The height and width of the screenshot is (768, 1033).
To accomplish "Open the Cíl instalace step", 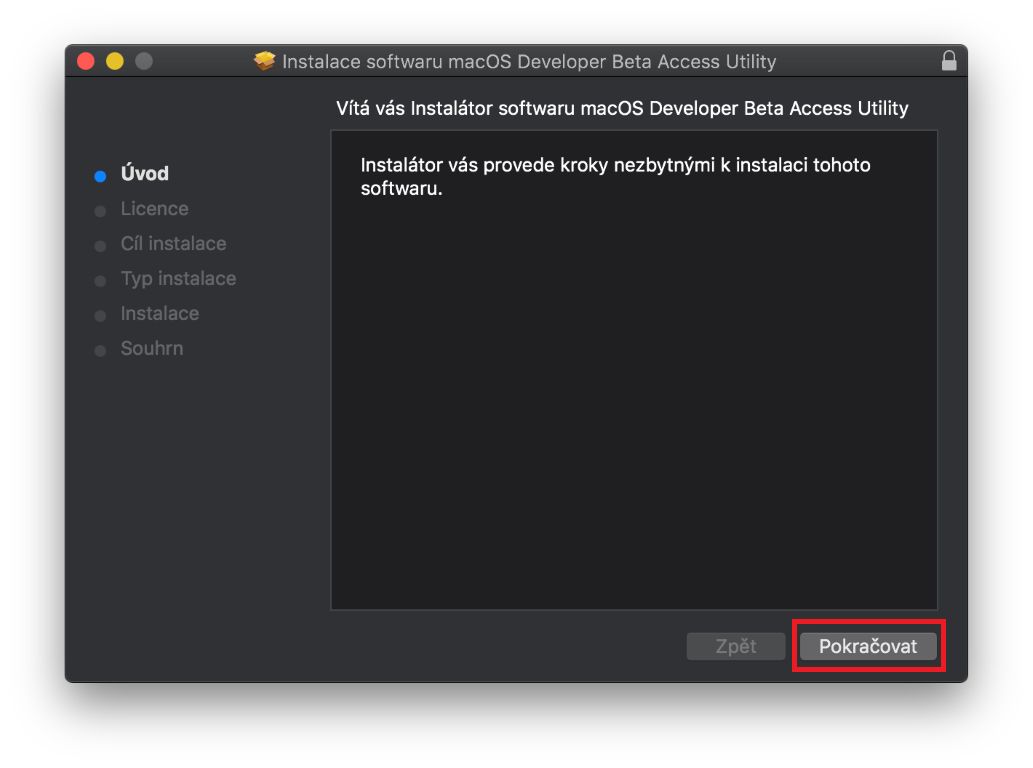I will (x=173, y=244).
